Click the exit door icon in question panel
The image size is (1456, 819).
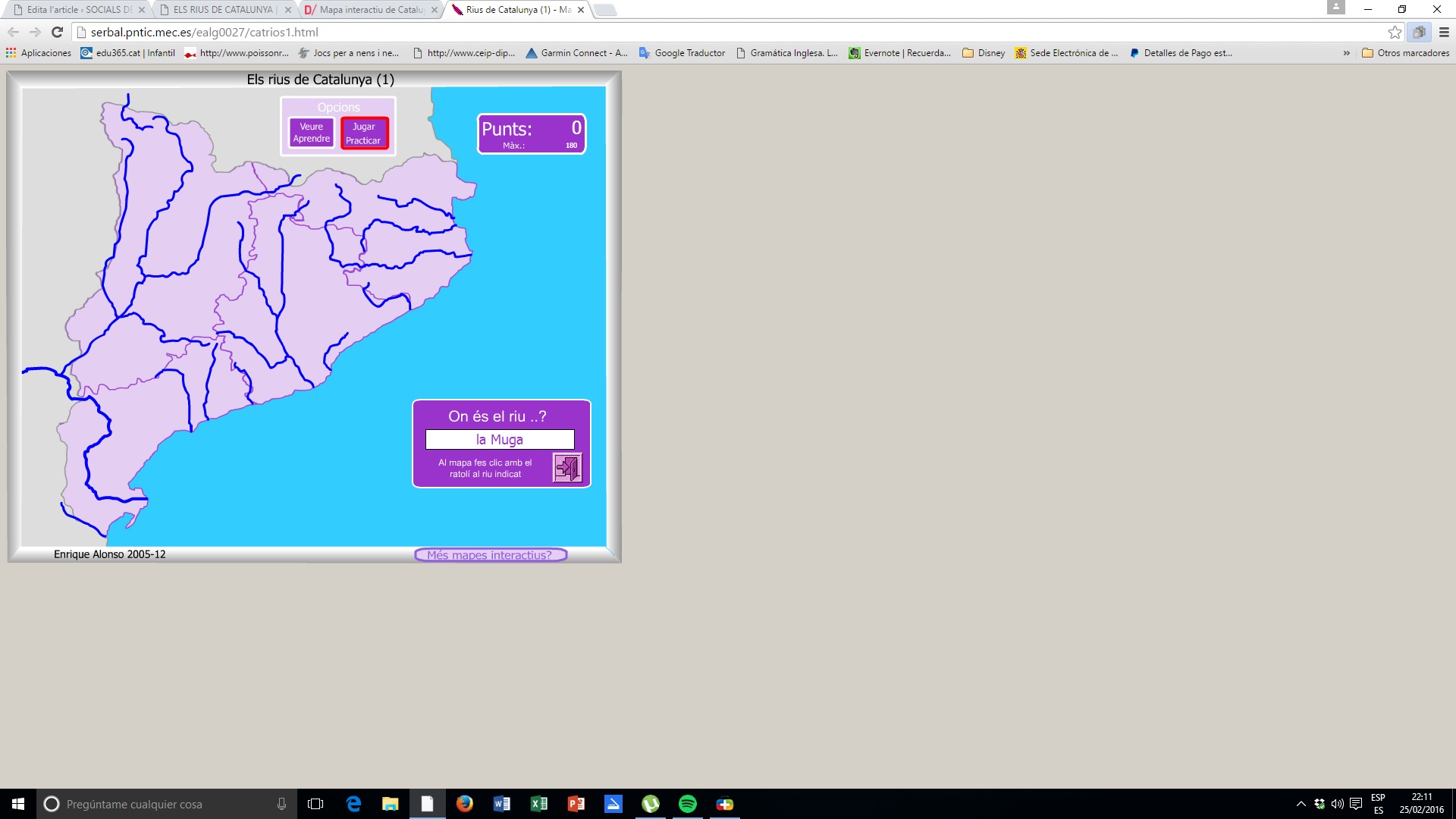[x=566, y=468]
